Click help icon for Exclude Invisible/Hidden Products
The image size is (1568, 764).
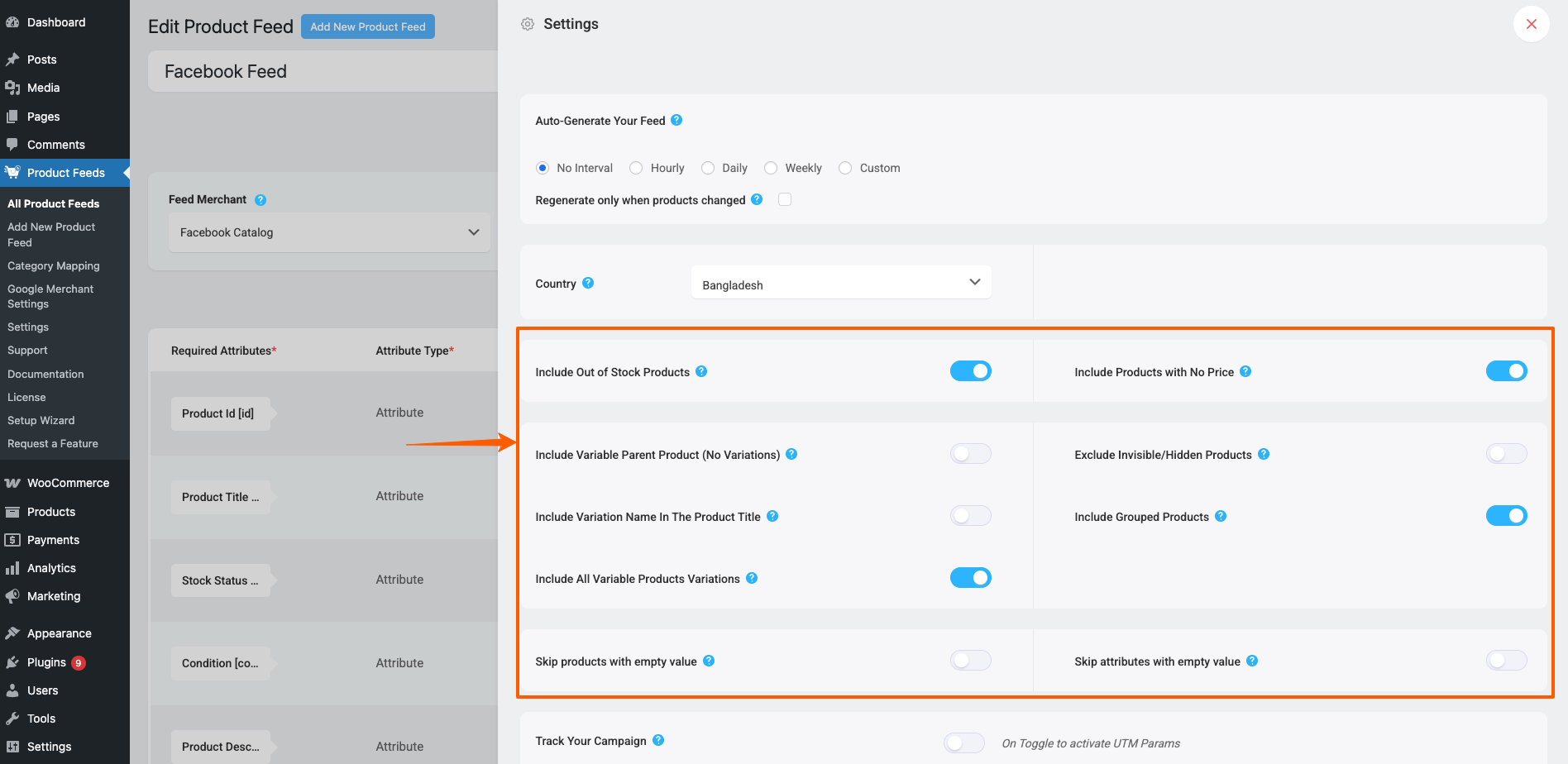1264,454
